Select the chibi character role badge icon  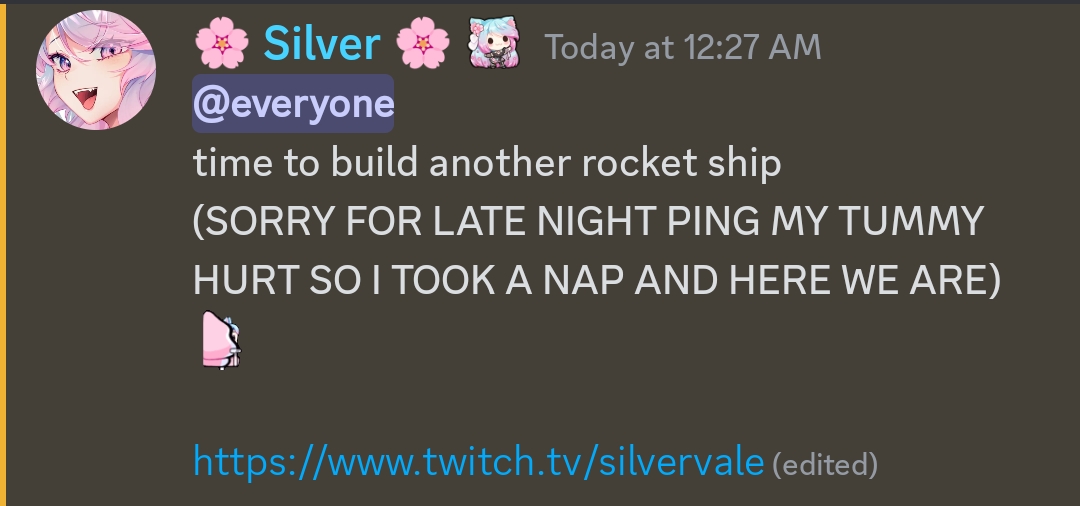coord(493,43)
